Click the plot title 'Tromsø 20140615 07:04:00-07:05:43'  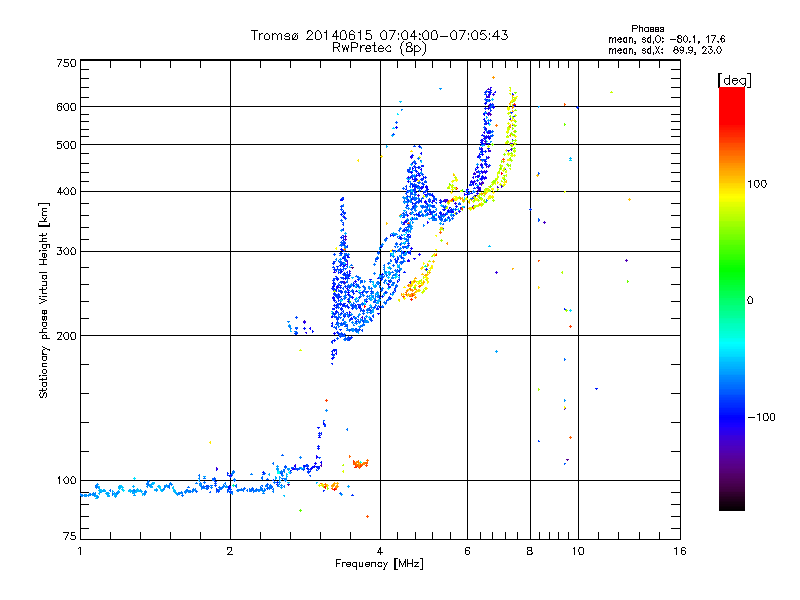pyautogui.click(x=379, y=35)
